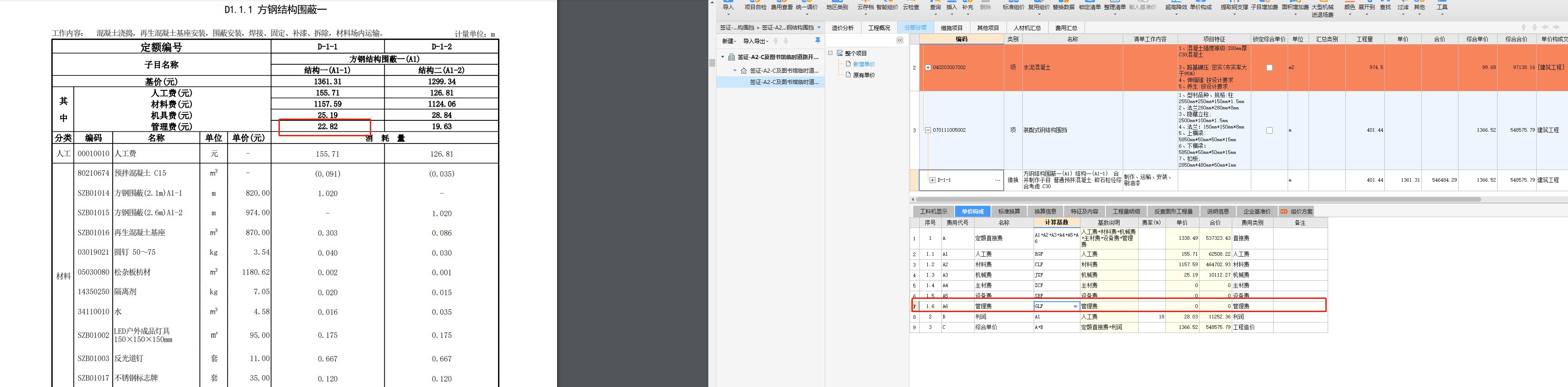The width and height of the screenshot is (1568, 387).
Task: Select 原有单价 document node
Action: click(860, 75)
